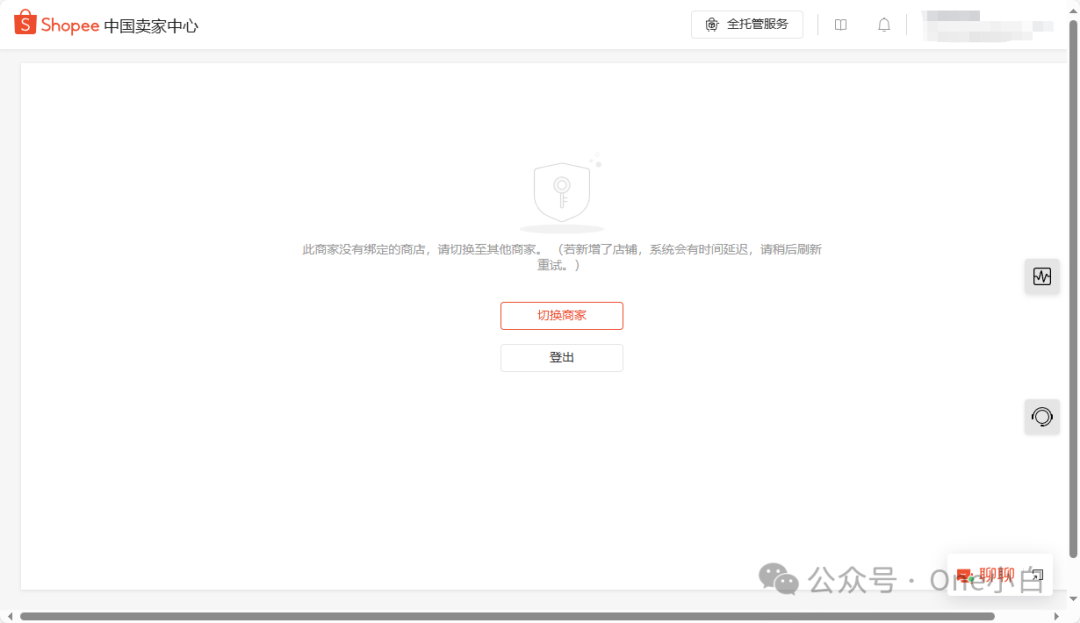Image resolution: width=1080 pixels, height=623 pixels.
Task: Click the waveform diagnostics icon on right edge
Action: tap(1042, 276)
